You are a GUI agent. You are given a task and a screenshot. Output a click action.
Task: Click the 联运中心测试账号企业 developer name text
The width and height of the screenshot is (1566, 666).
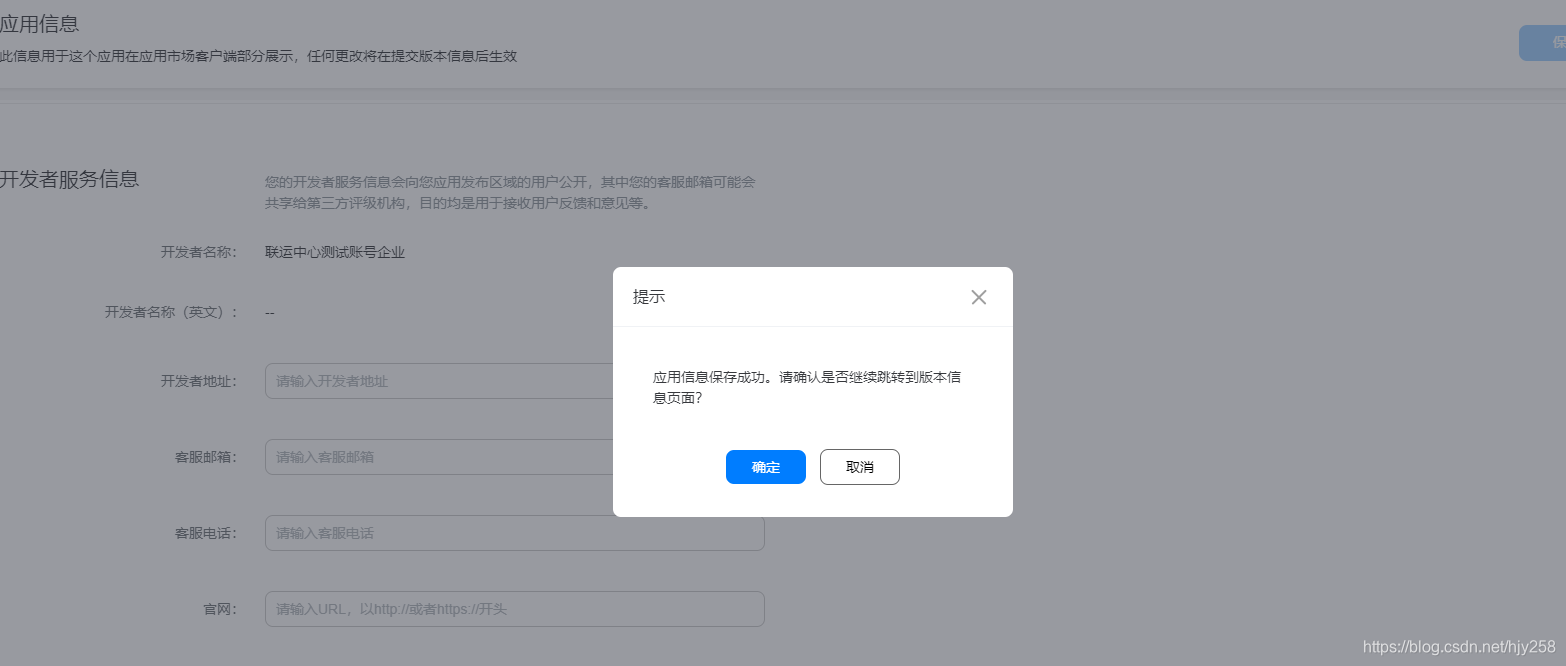tap(335, 252)
